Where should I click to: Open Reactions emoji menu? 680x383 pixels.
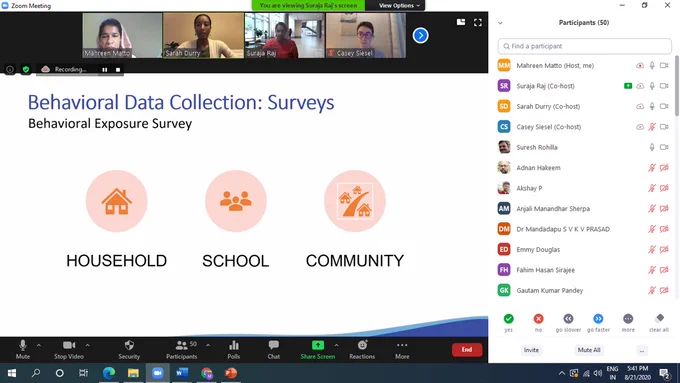[x=362, y=350]
